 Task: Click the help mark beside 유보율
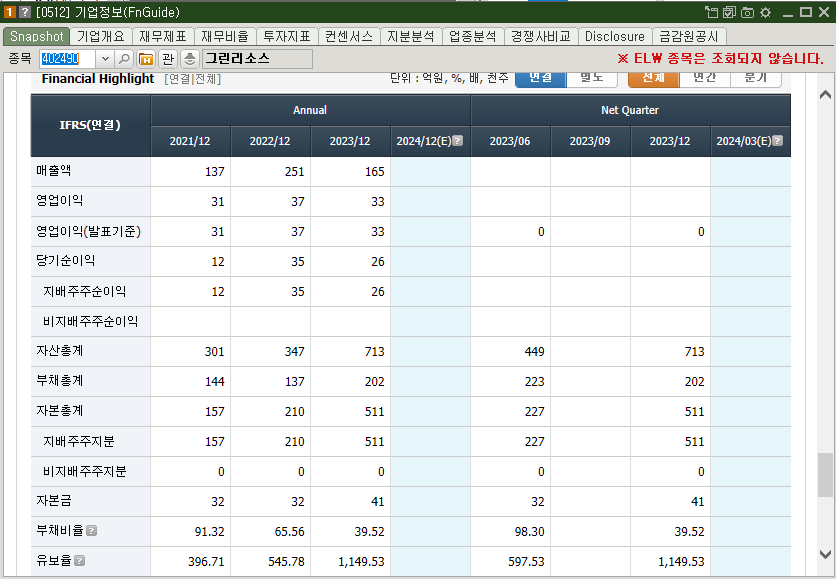(79, 561)
